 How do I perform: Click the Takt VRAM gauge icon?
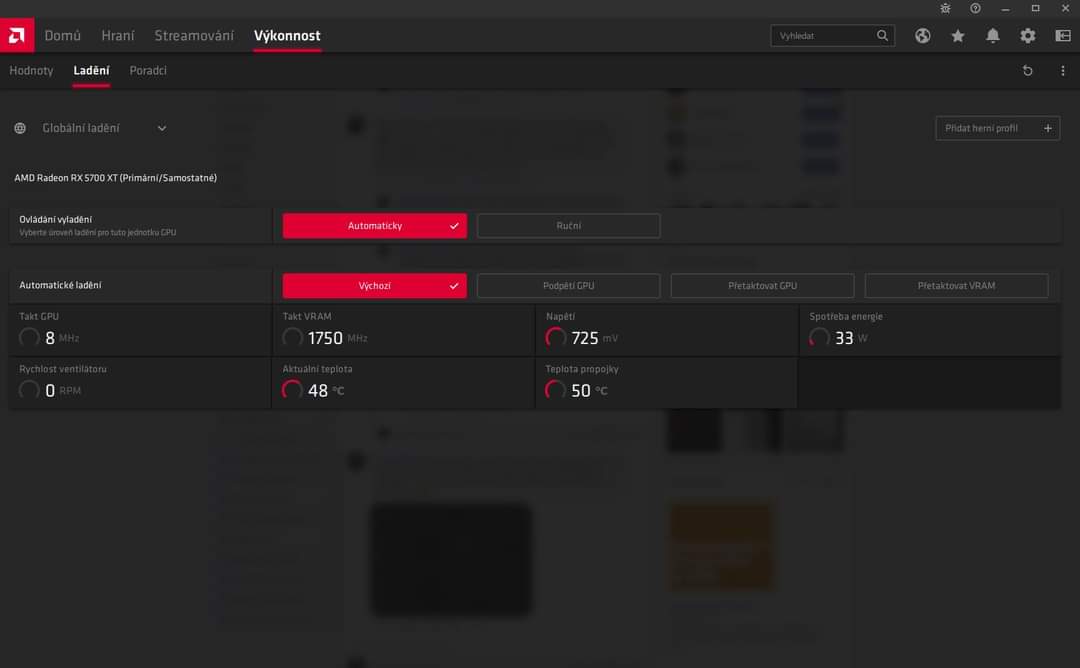point(292,337)
